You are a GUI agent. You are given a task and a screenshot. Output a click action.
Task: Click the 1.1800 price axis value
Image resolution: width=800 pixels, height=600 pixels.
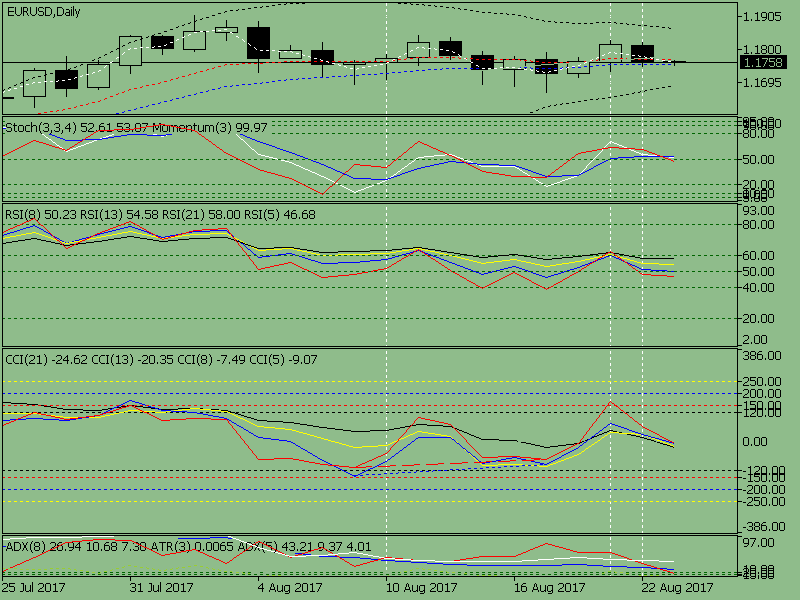click(x=762, y=49)
